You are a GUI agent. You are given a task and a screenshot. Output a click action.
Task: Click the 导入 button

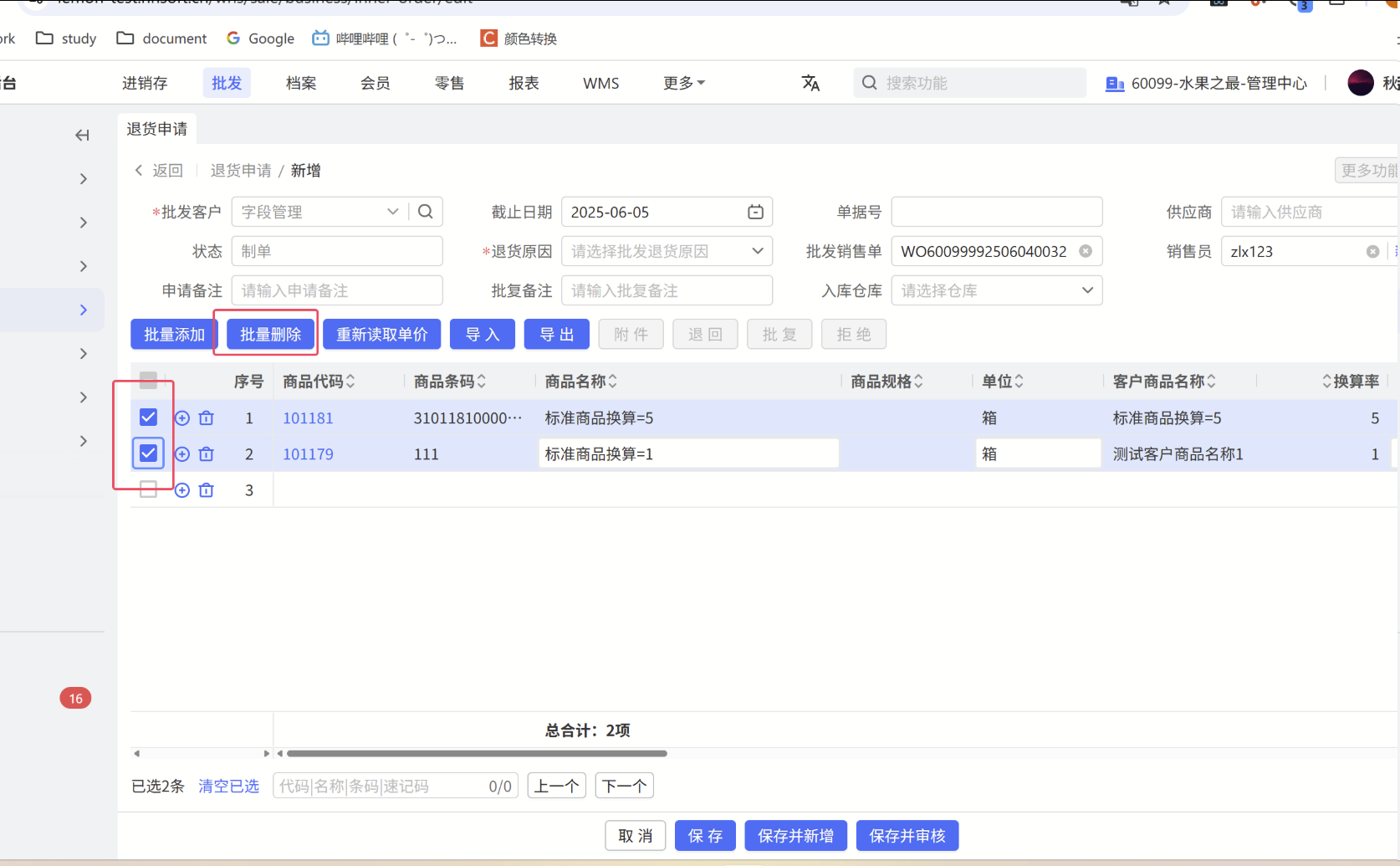(483, 335)
